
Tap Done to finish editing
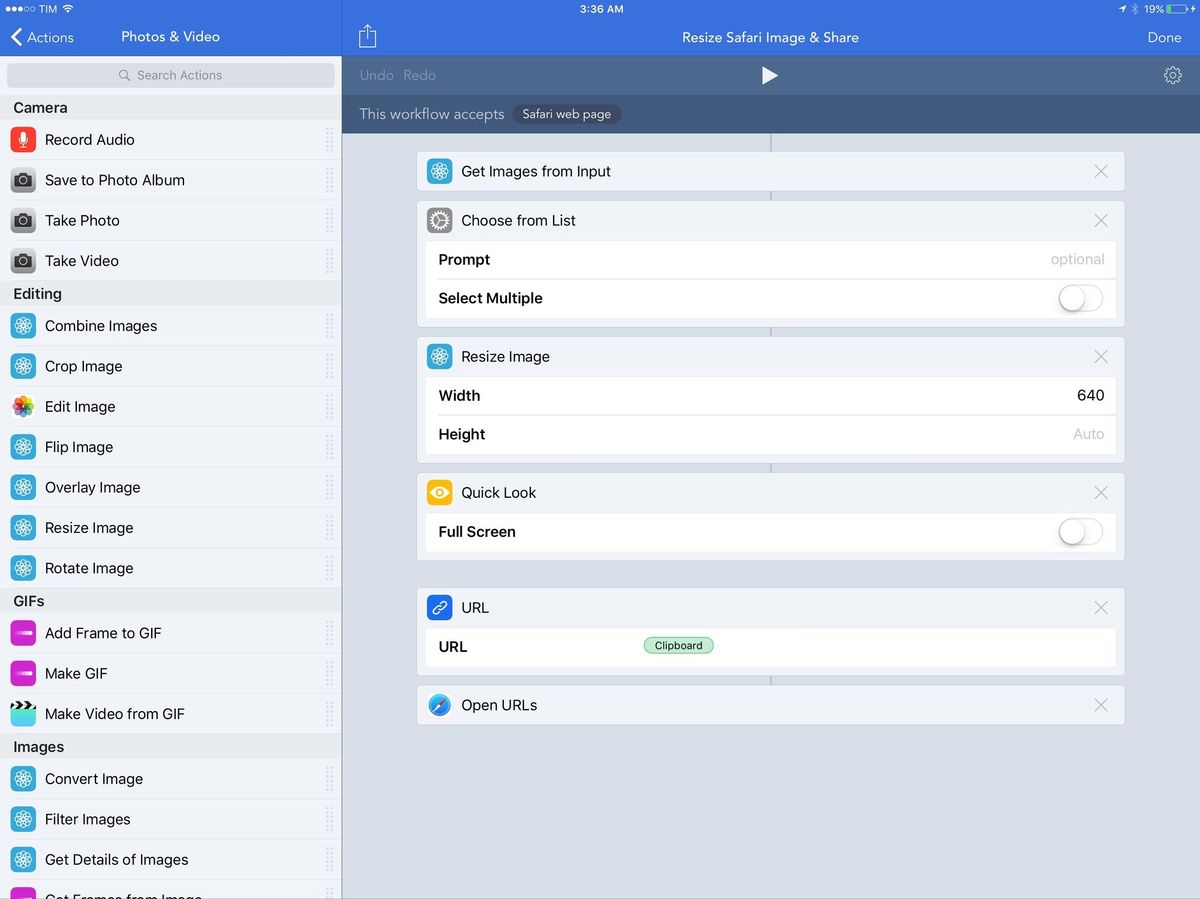click(x=1164, y=37)
